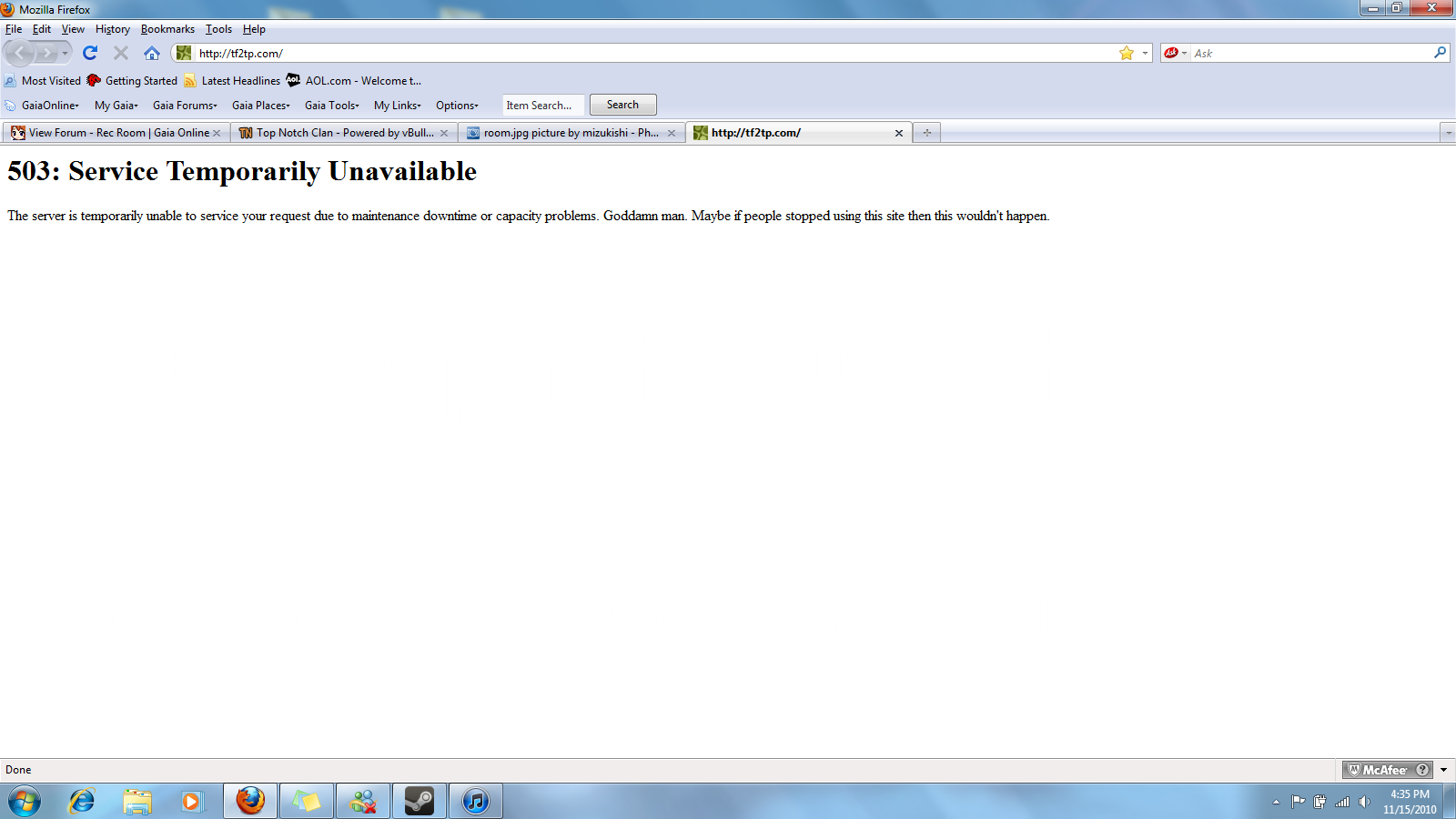Click the volume icon in system tray

1364,802
